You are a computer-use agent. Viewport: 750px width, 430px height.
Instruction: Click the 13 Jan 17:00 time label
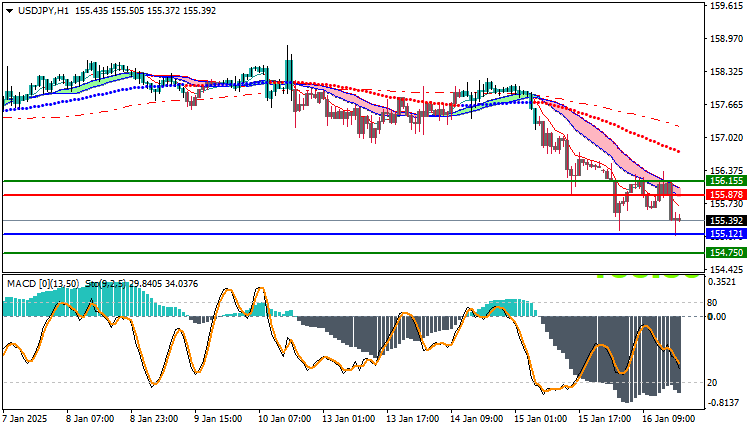(412, 419)
